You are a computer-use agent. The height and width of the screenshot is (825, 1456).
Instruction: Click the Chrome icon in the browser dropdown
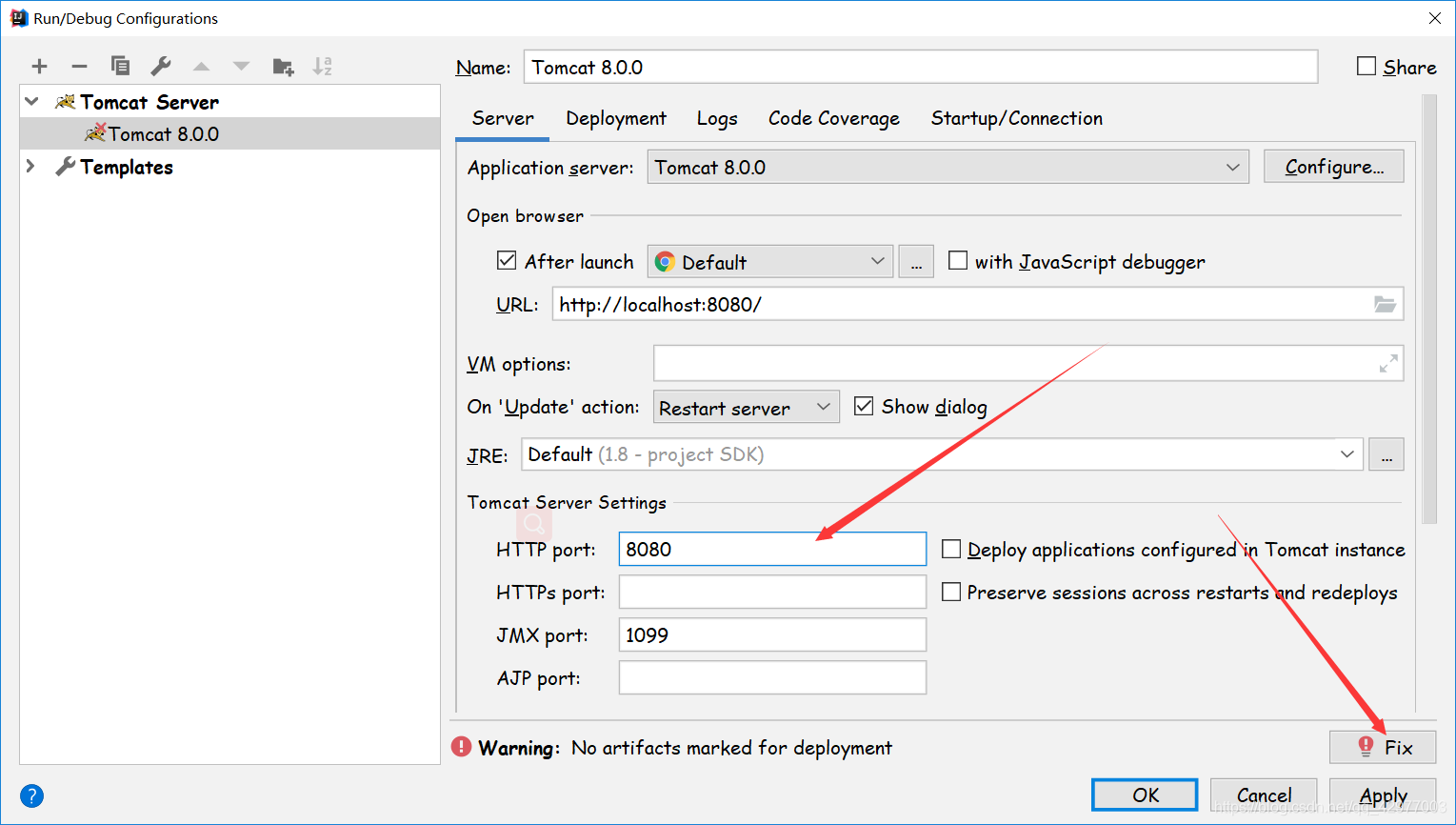pyautogui.click(x=665, y=262)
